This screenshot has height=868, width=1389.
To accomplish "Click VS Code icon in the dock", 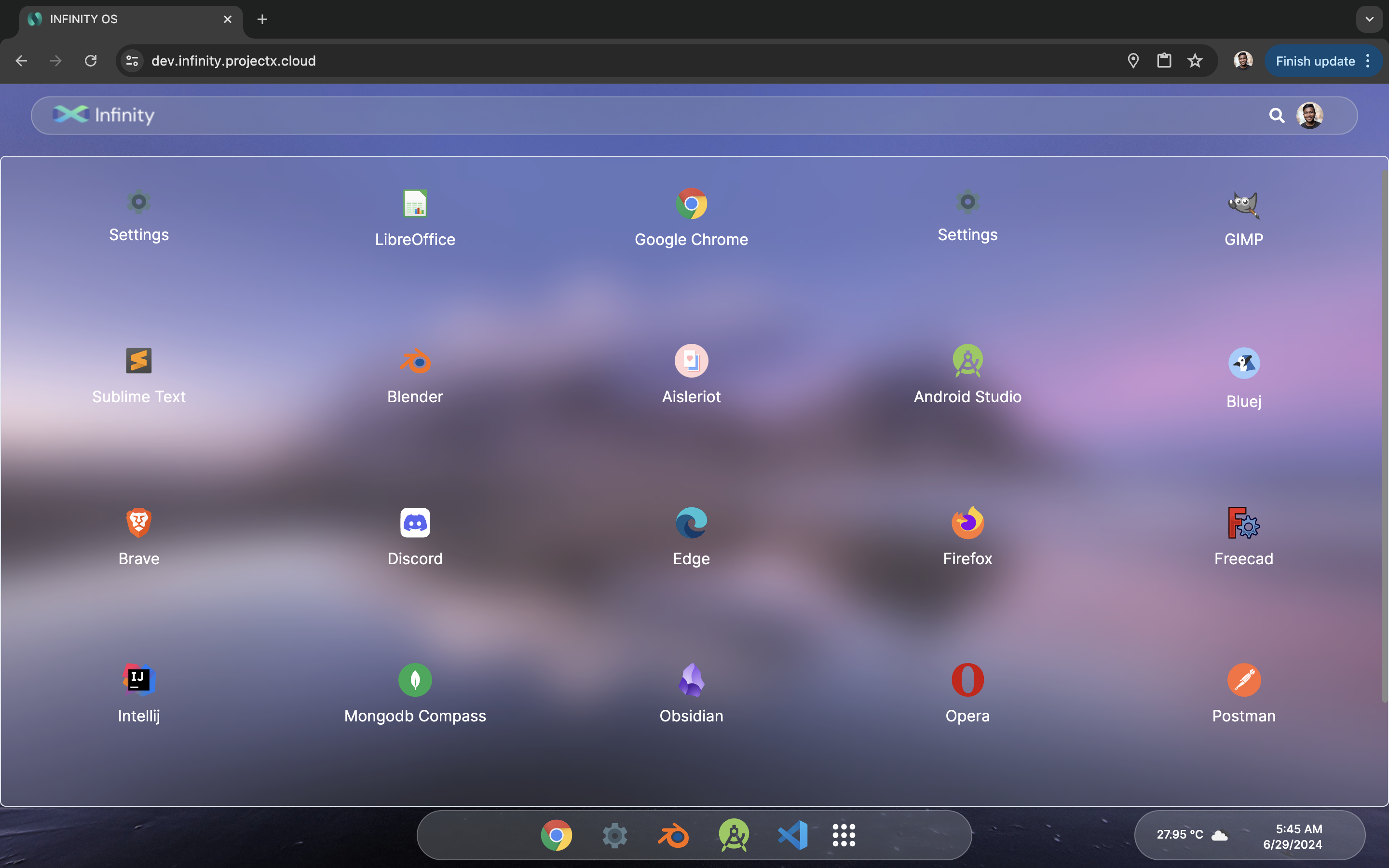I will click(x=793, y=835).
